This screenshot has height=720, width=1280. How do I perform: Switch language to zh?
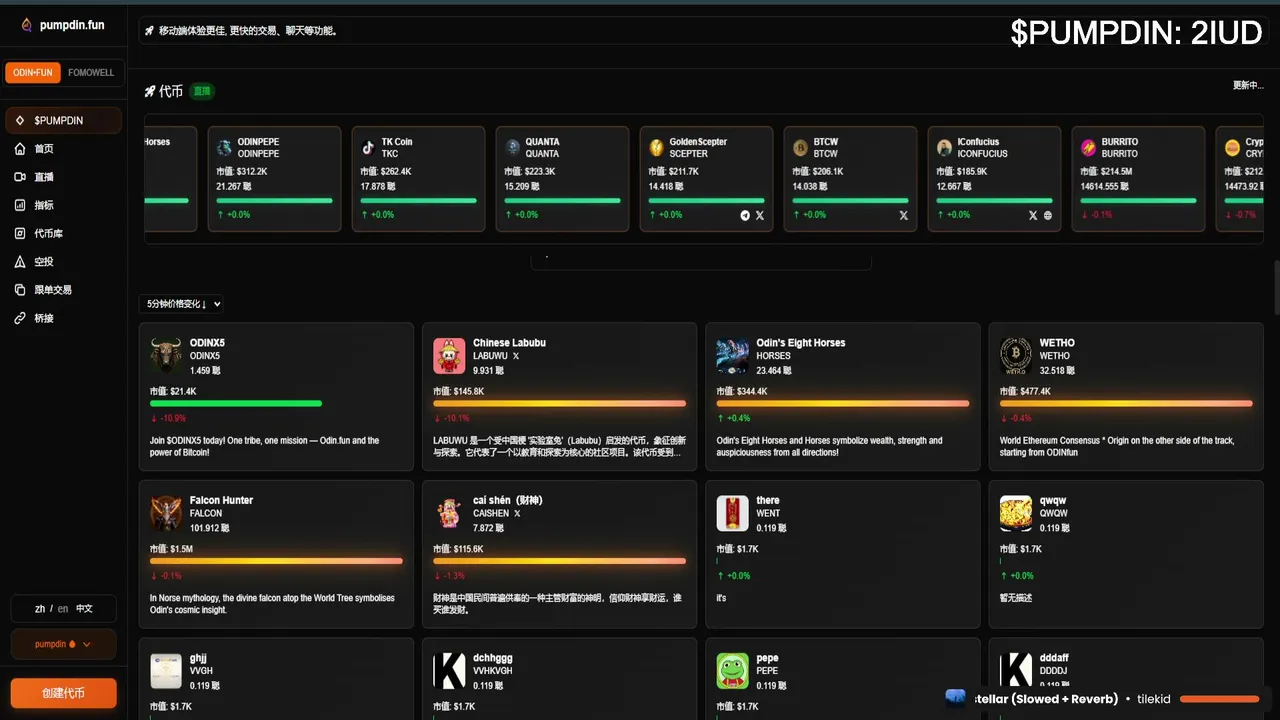(40, 608)
